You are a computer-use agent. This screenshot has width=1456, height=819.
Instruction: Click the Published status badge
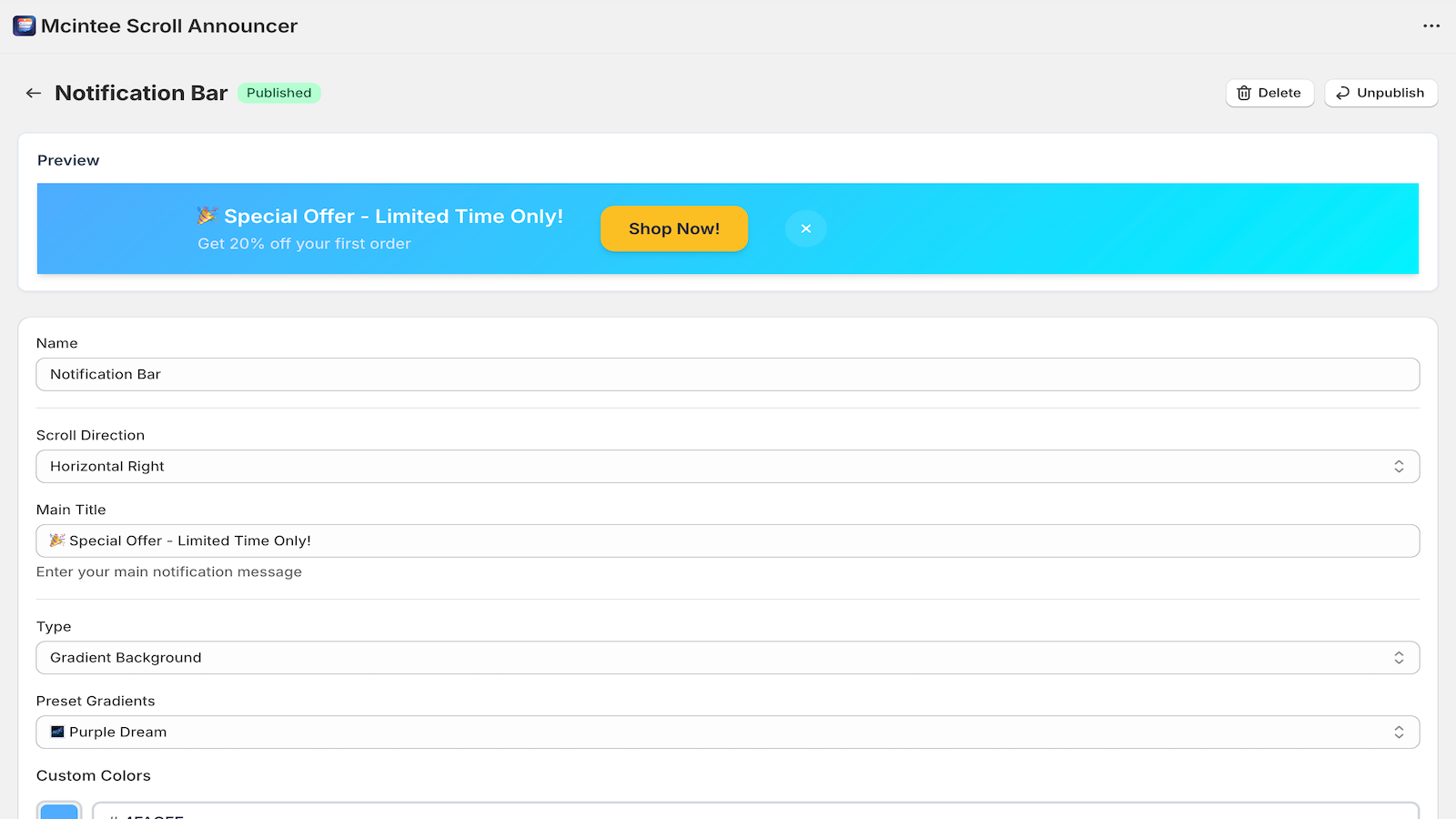click(278, 93)
